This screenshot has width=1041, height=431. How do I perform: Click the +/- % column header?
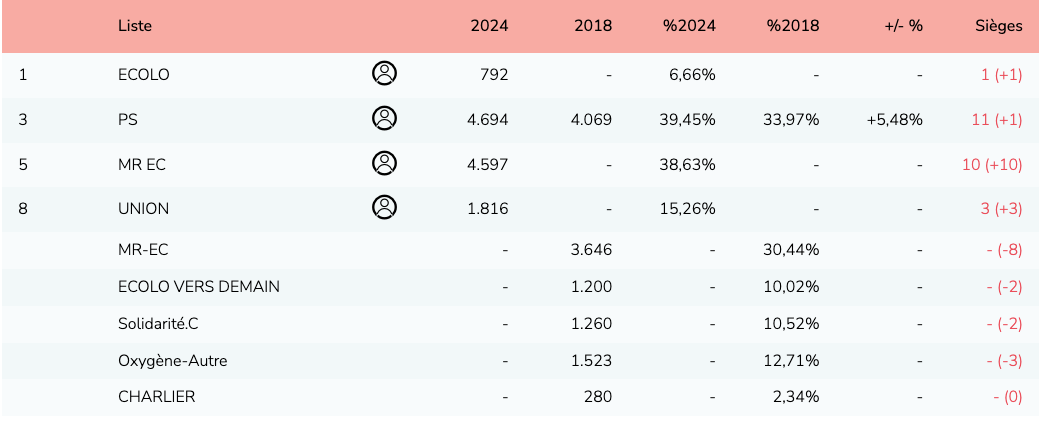pyautogui.click(x=903, y=26)
